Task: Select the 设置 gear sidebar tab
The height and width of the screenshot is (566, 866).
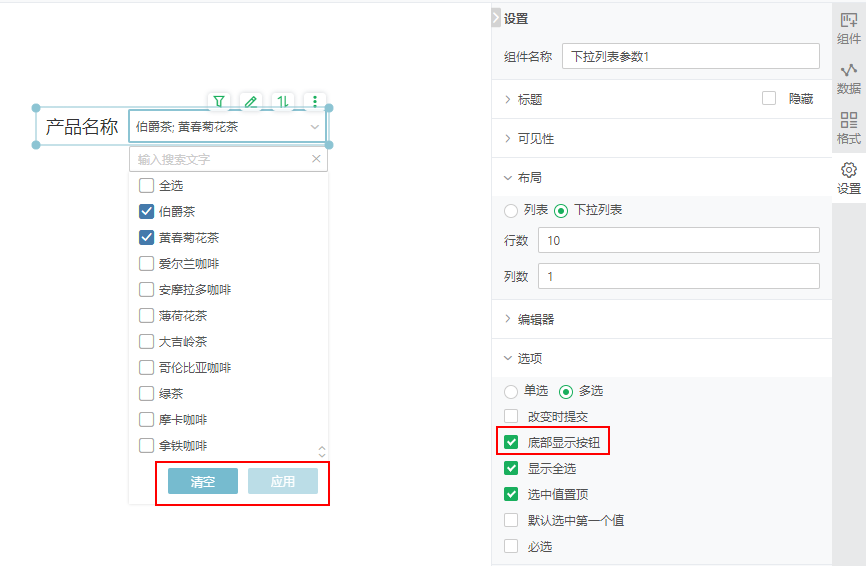Action: coord(848,178)
